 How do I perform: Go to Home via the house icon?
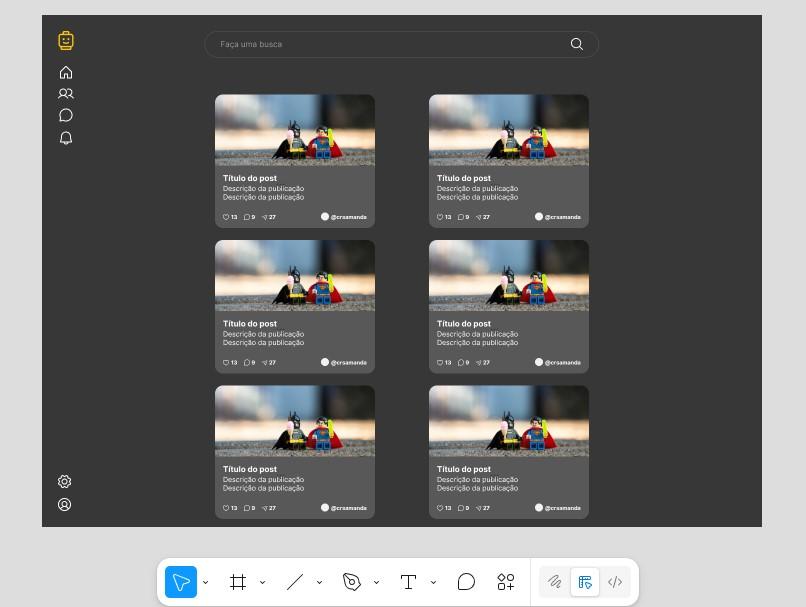(66, 72)
